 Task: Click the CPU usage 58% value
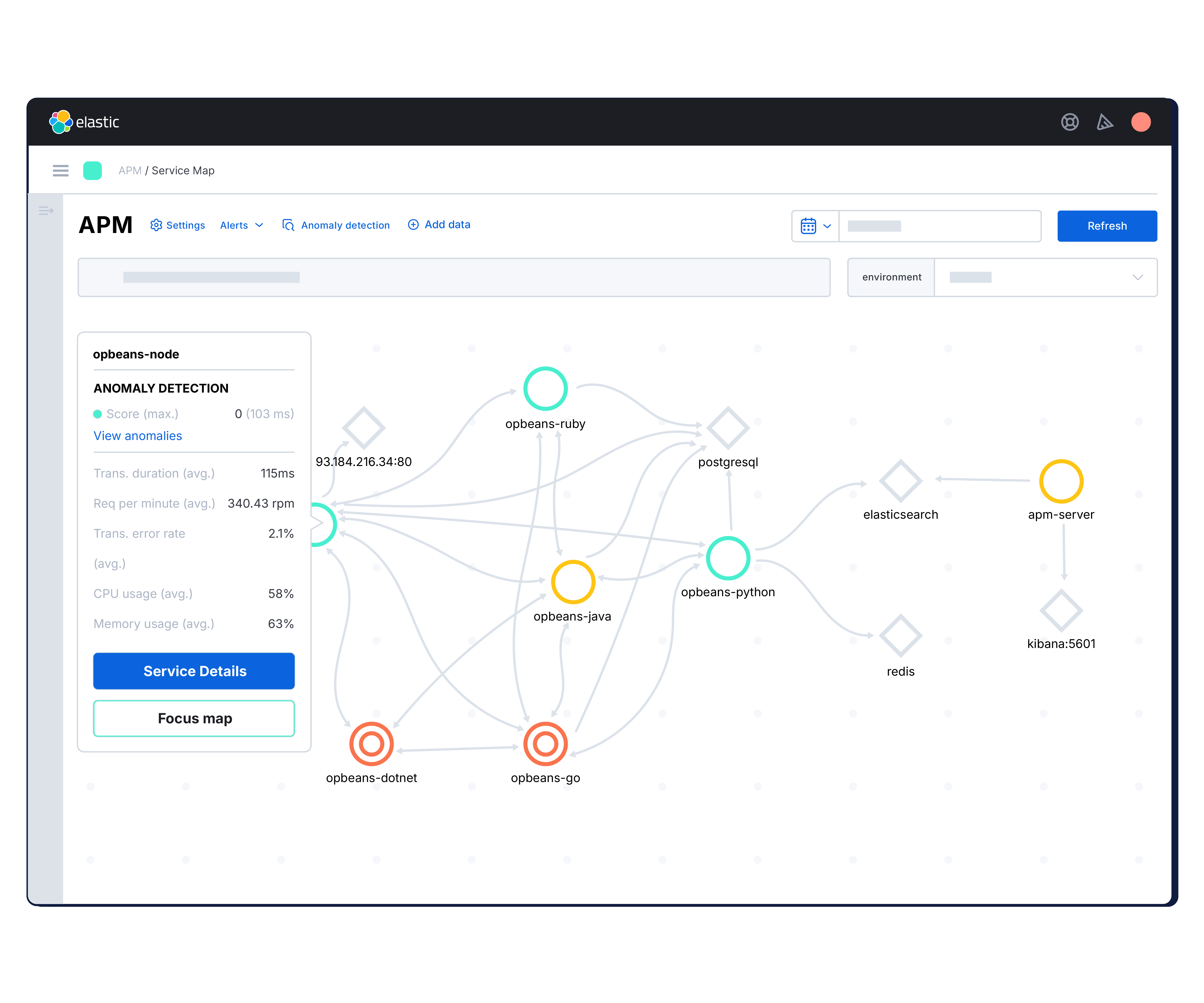click(281, 594)
